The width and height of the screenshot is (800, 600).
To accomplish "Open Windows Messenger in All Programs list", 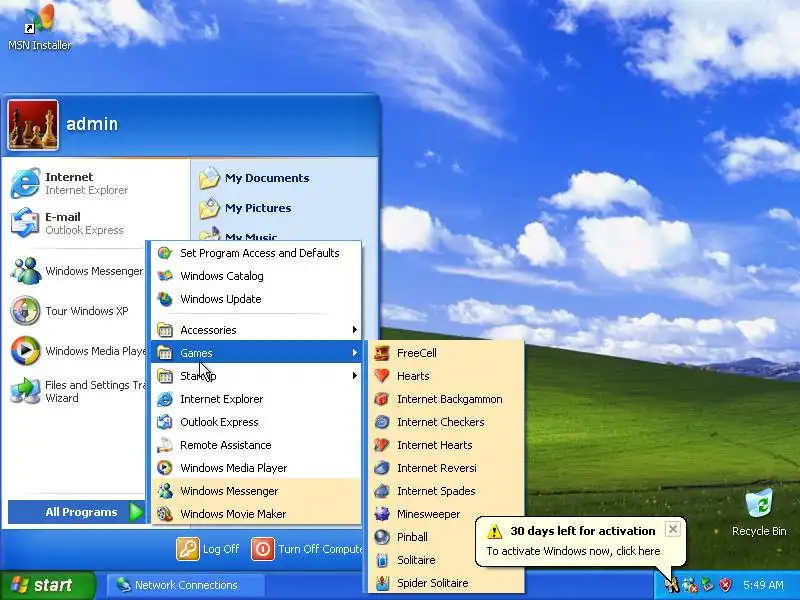I will pyautogui.click(x=256, y=491).
